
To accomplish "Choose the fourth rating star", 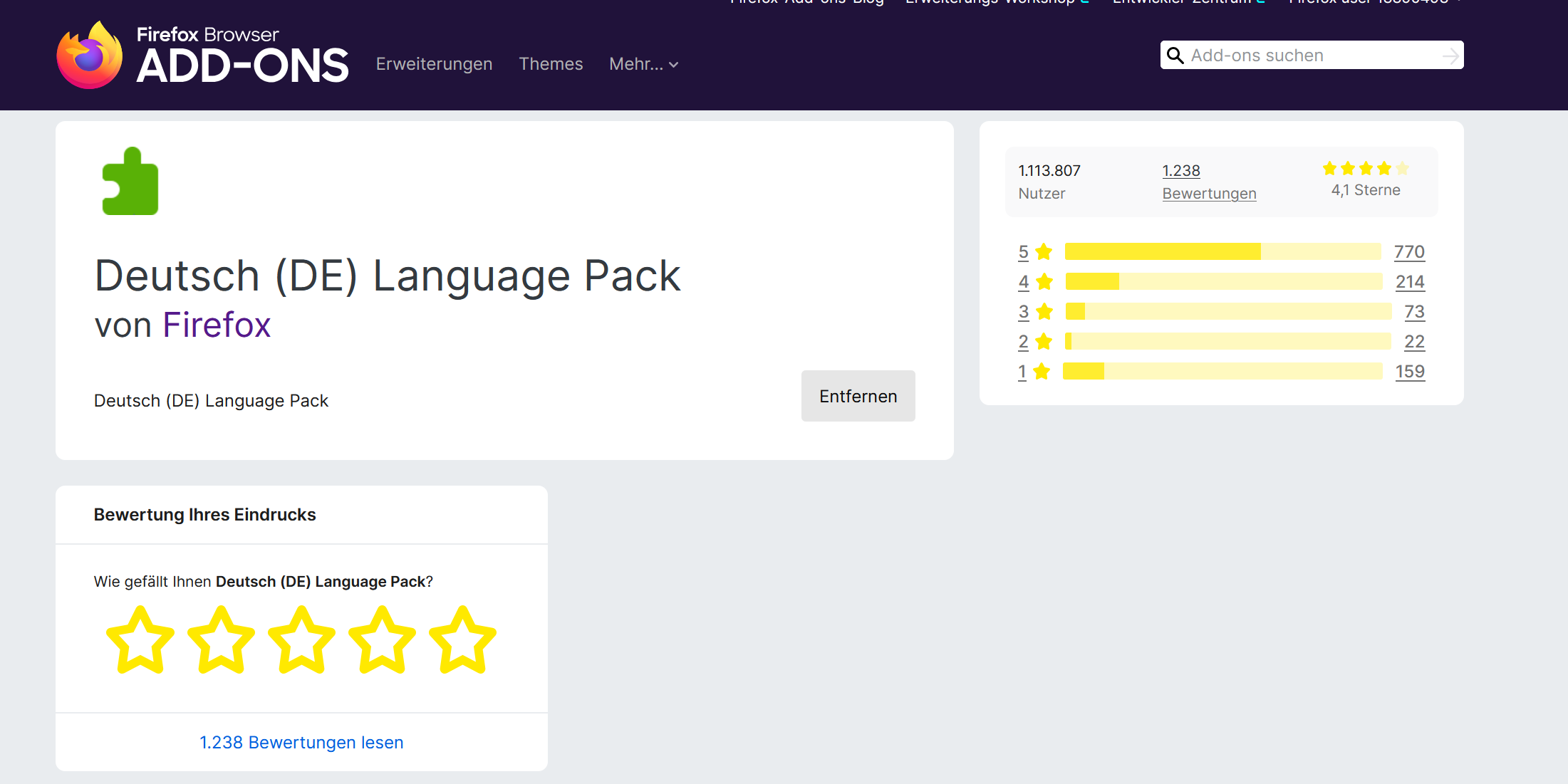I will tap(382, 639).
